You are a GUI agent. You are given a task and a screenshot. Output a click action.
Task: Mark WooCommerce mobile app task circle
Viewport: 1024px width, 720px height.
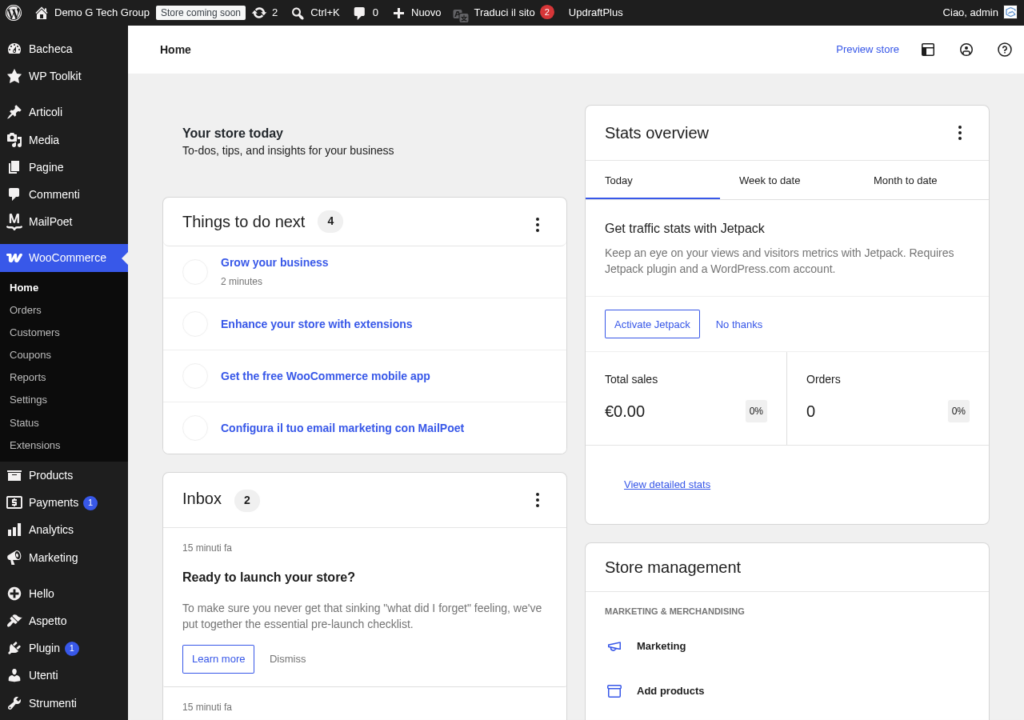pyautogui.click(x=195, y=376)
